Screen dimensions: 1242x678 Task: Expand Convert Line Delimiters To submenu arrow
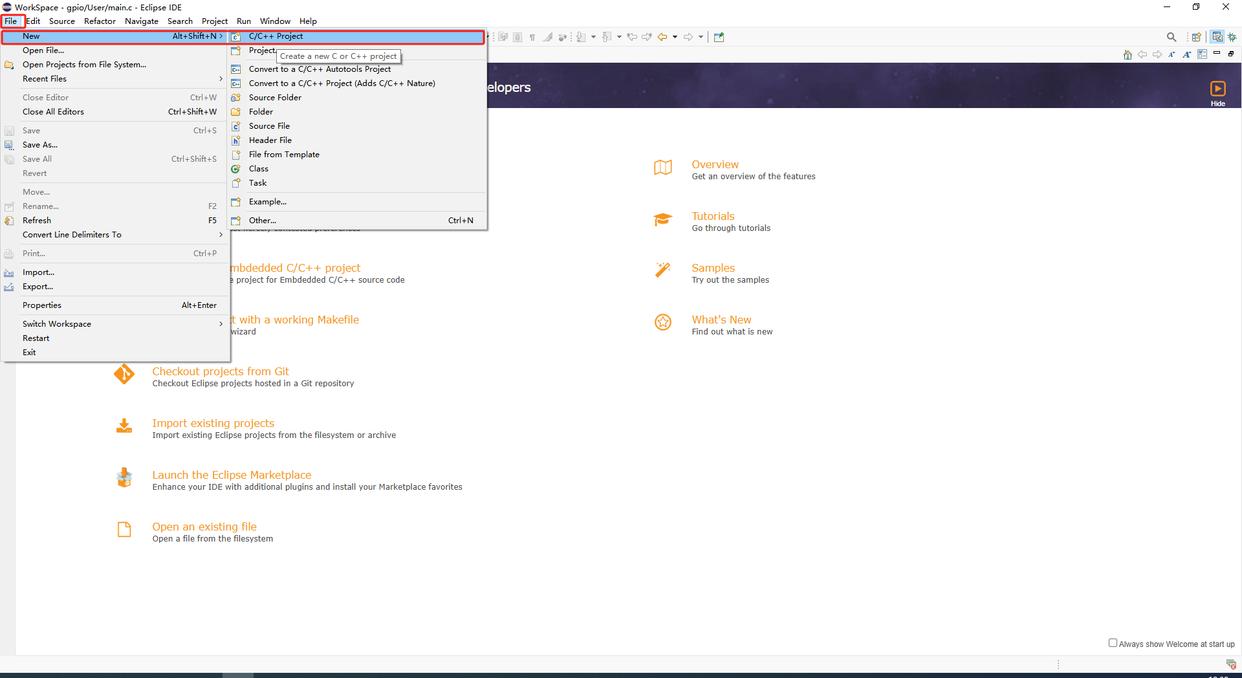pos(221,235)
